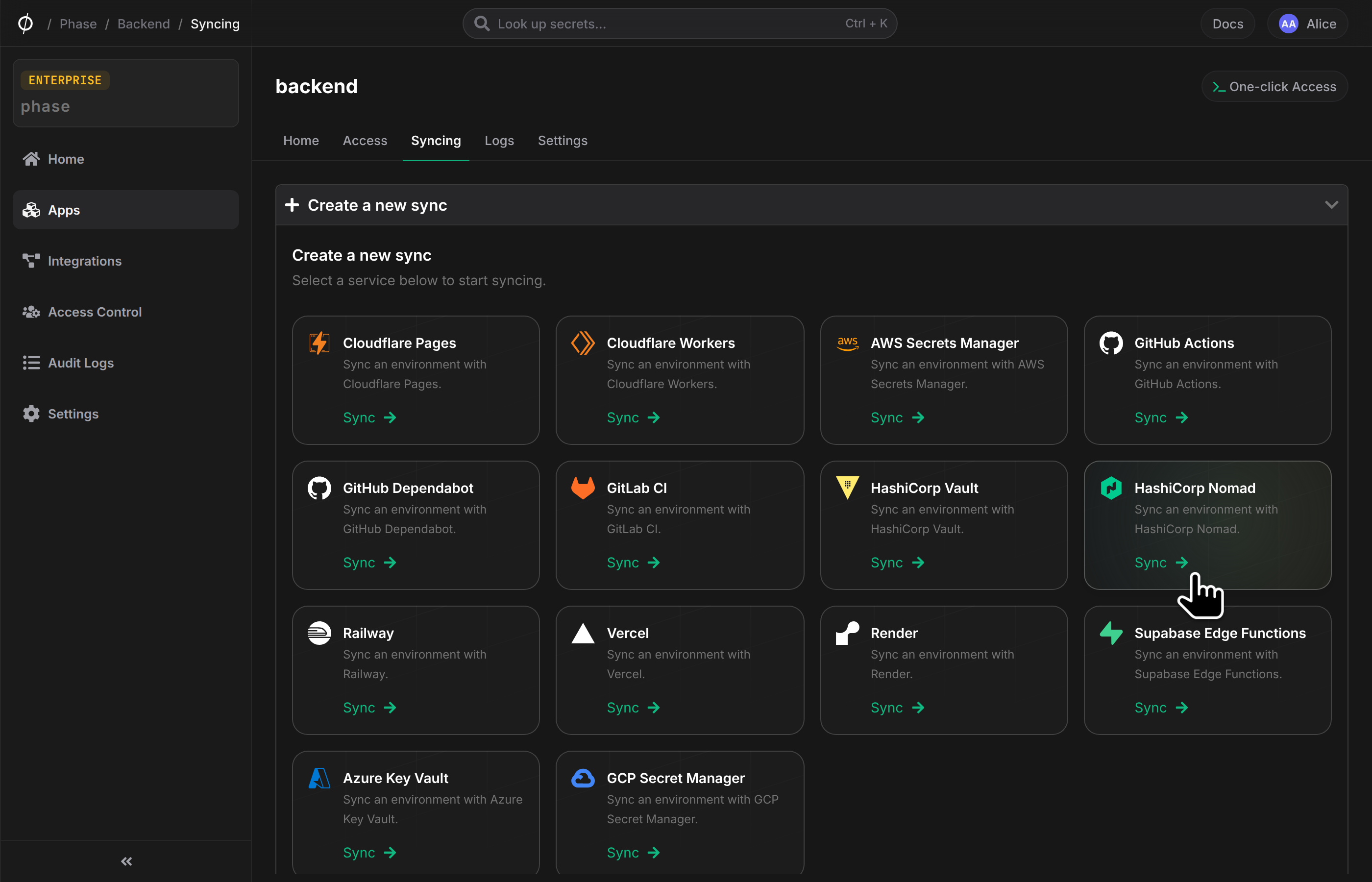The width and height of the screenshot is (1372, 882).
Task: Click the Sync link for Vercel
Action: pyautogui.click(x=633, y=708)
